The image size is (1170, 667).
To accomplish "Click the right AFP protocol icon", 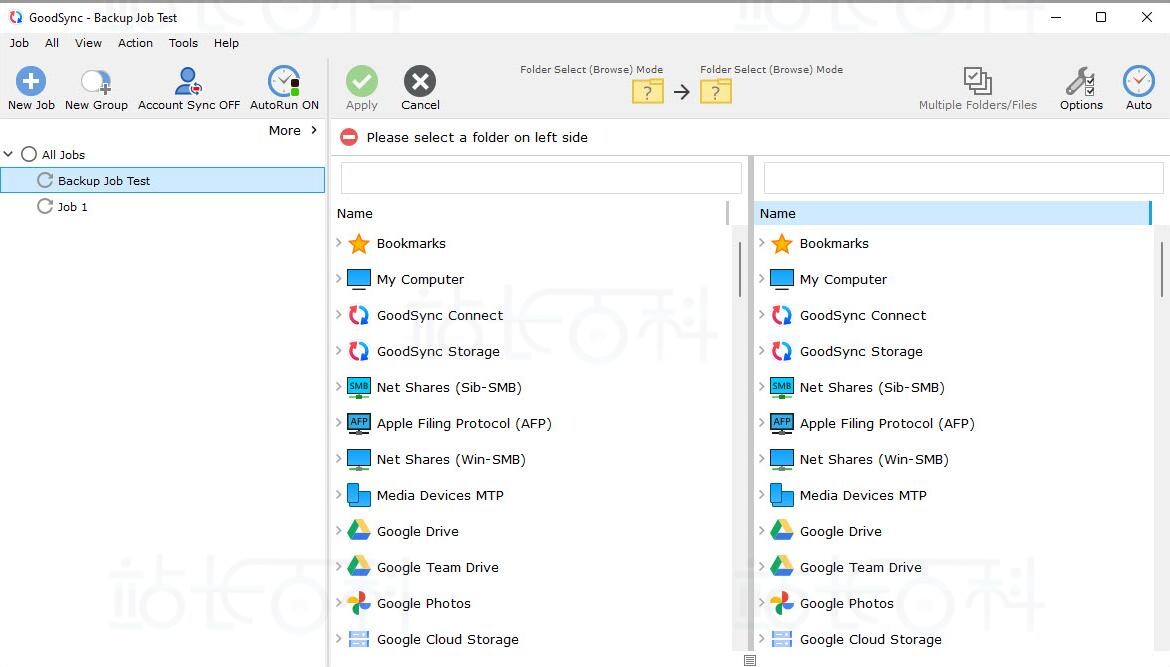I will tap(782, 423).
